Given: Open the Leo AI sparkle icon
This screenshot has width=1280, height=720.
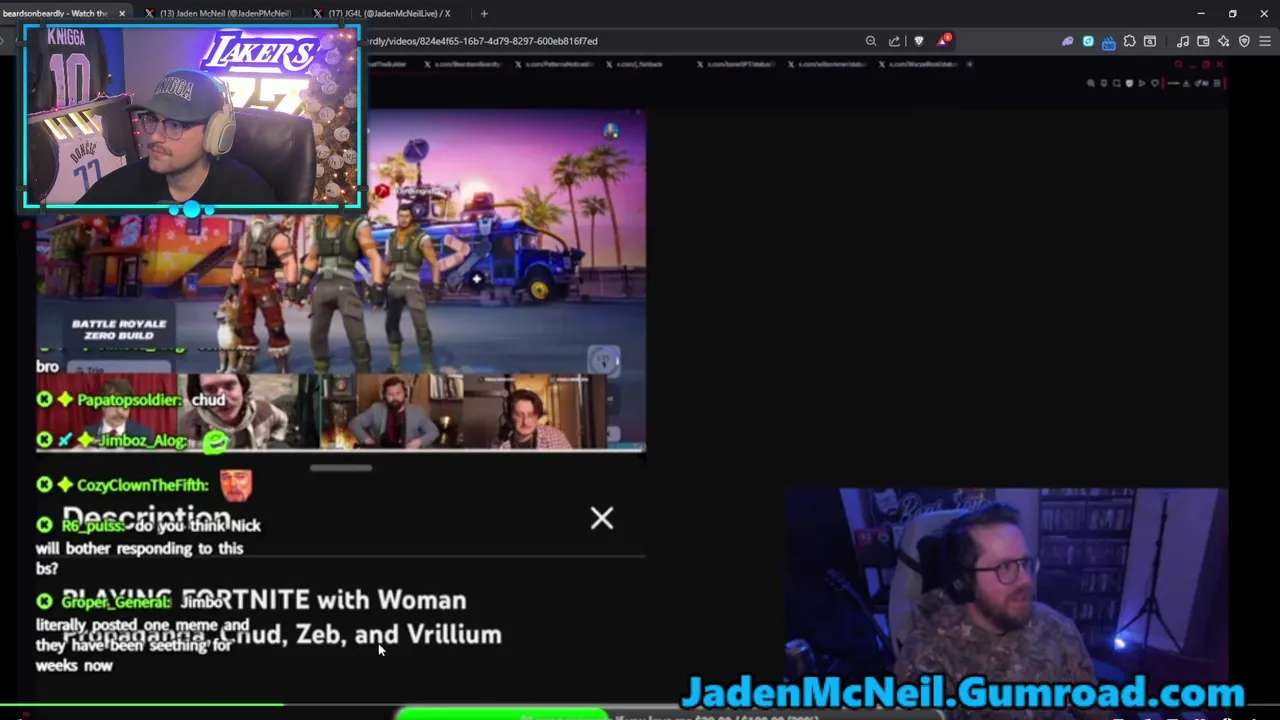Looking at the screenshot, I should pos(1224,41).
